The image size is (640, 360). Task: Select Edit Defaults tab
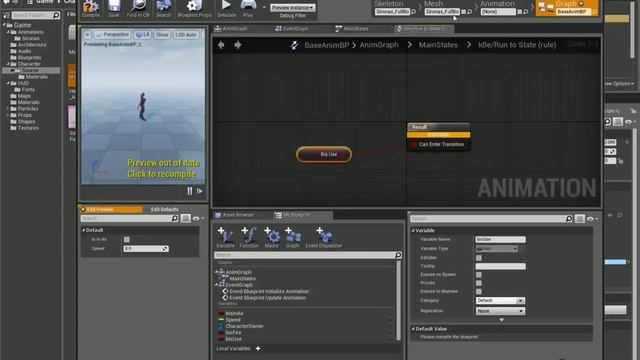point(164,209)
